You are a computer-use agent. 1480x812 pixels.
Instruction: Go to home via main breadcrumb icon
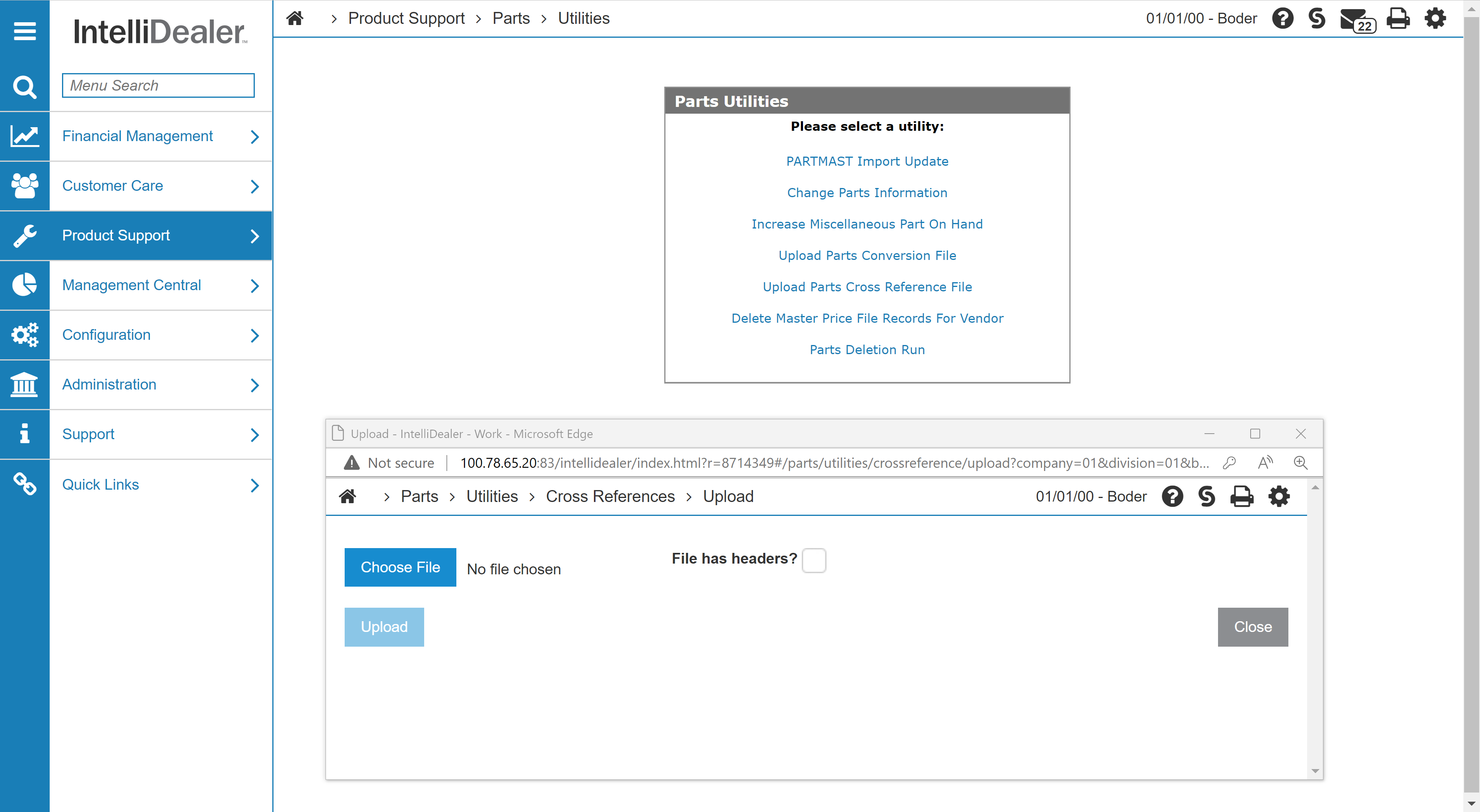(x=295, y=18)
